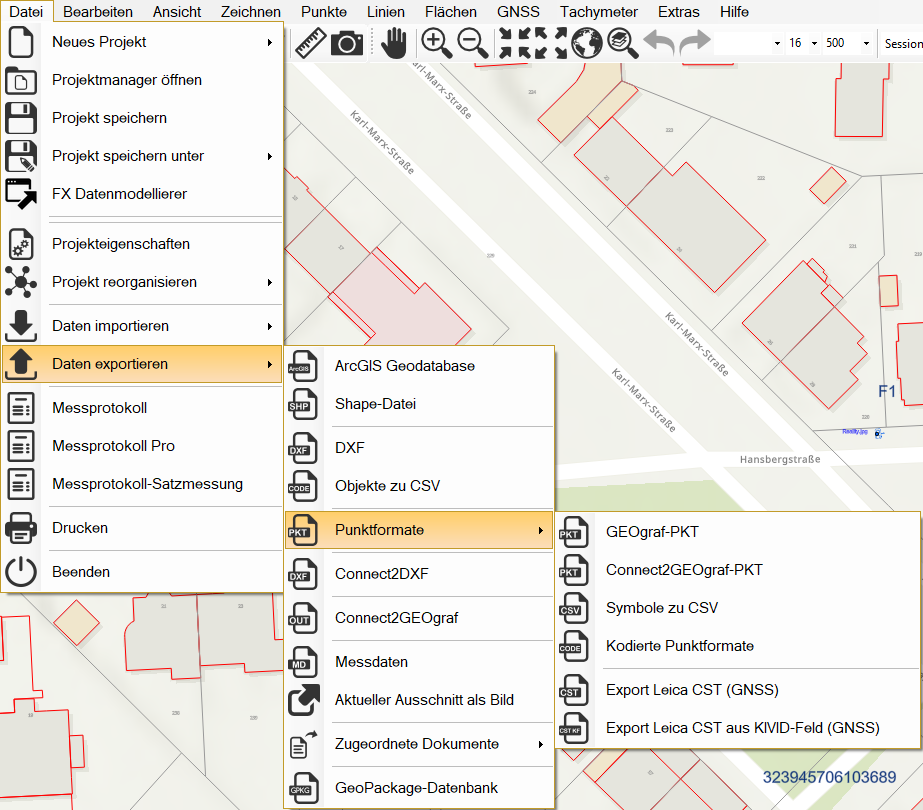The height and width of the screenshot is (810, 923).
Task: Click the redo arrow icon
Action: point(694,43)
